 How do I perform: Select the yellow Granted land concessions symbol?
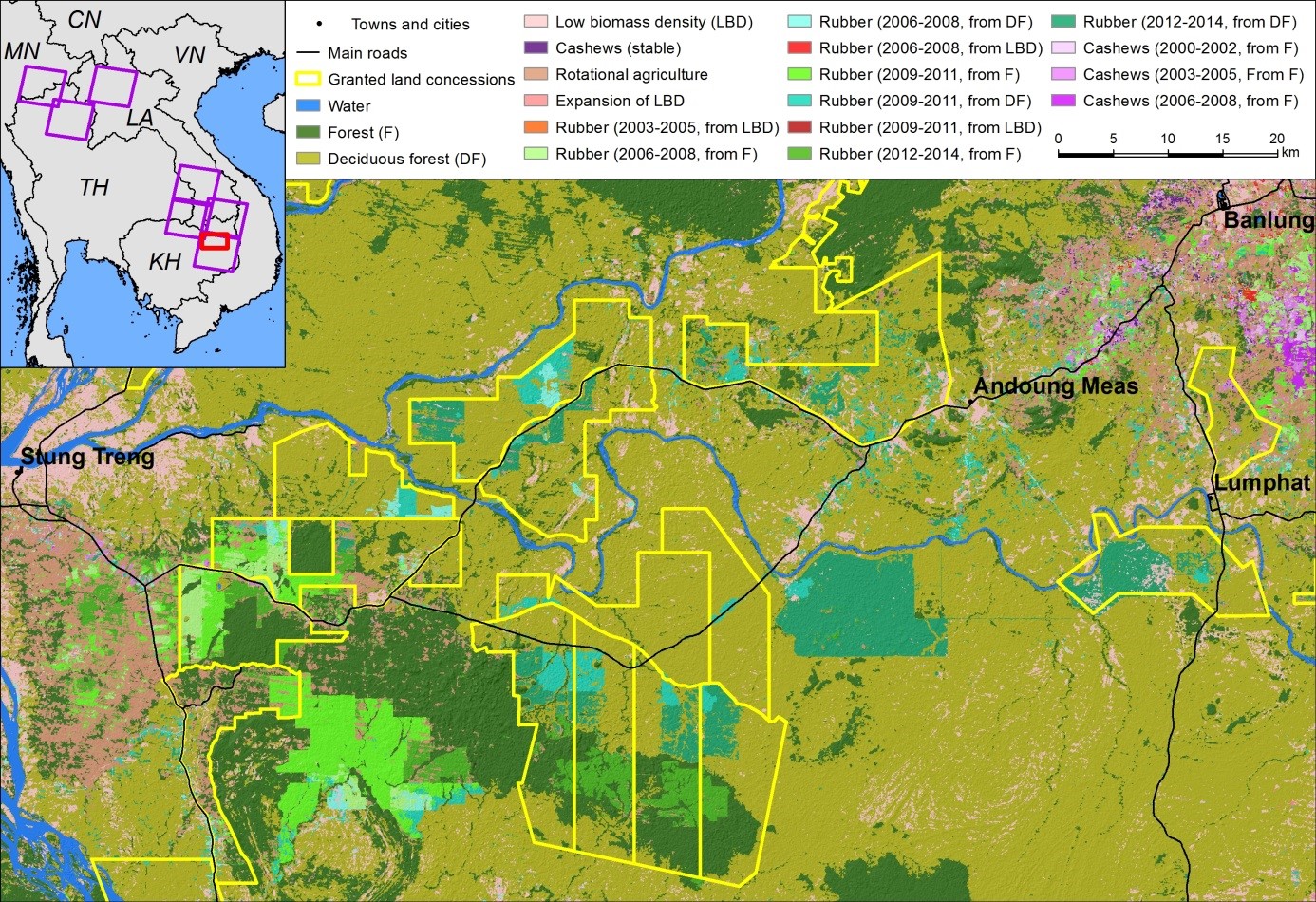309,80
